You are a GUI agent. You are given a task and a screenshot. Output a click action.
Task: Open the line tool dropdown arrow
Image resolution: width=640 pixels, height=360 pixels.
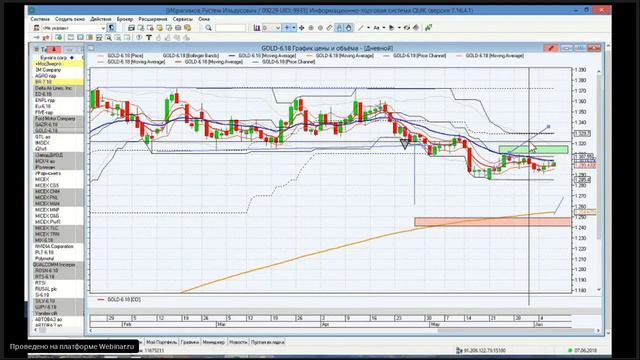[x=368, y=28]
